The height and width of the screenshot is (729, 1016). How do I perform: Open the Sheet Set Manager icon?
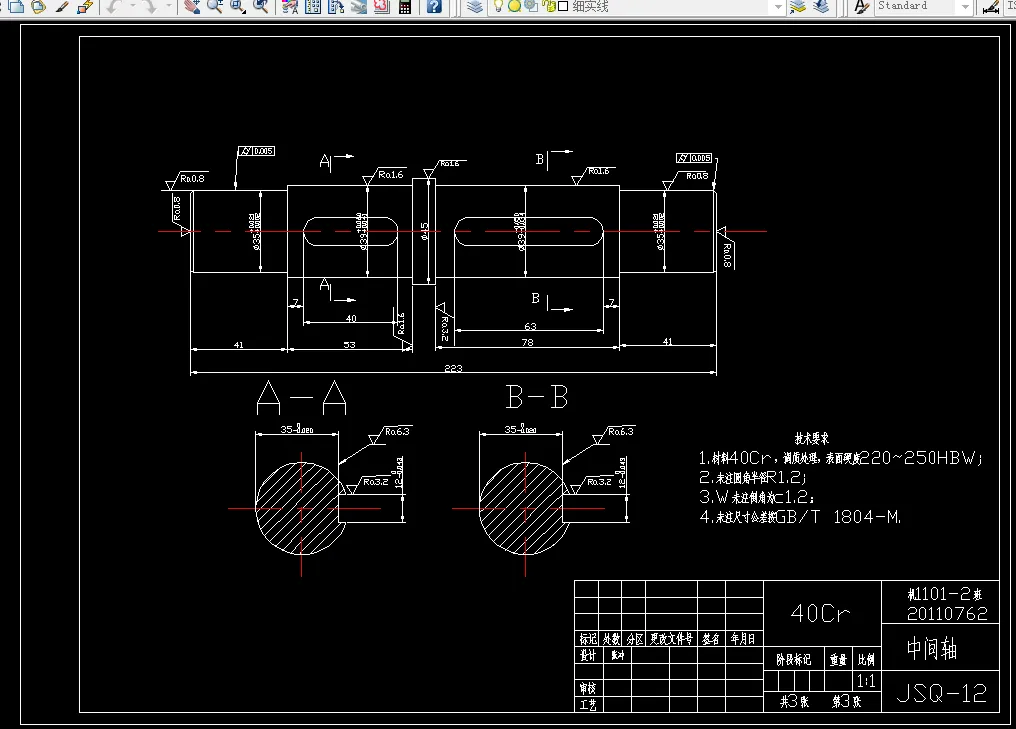(x=358, y=6)
